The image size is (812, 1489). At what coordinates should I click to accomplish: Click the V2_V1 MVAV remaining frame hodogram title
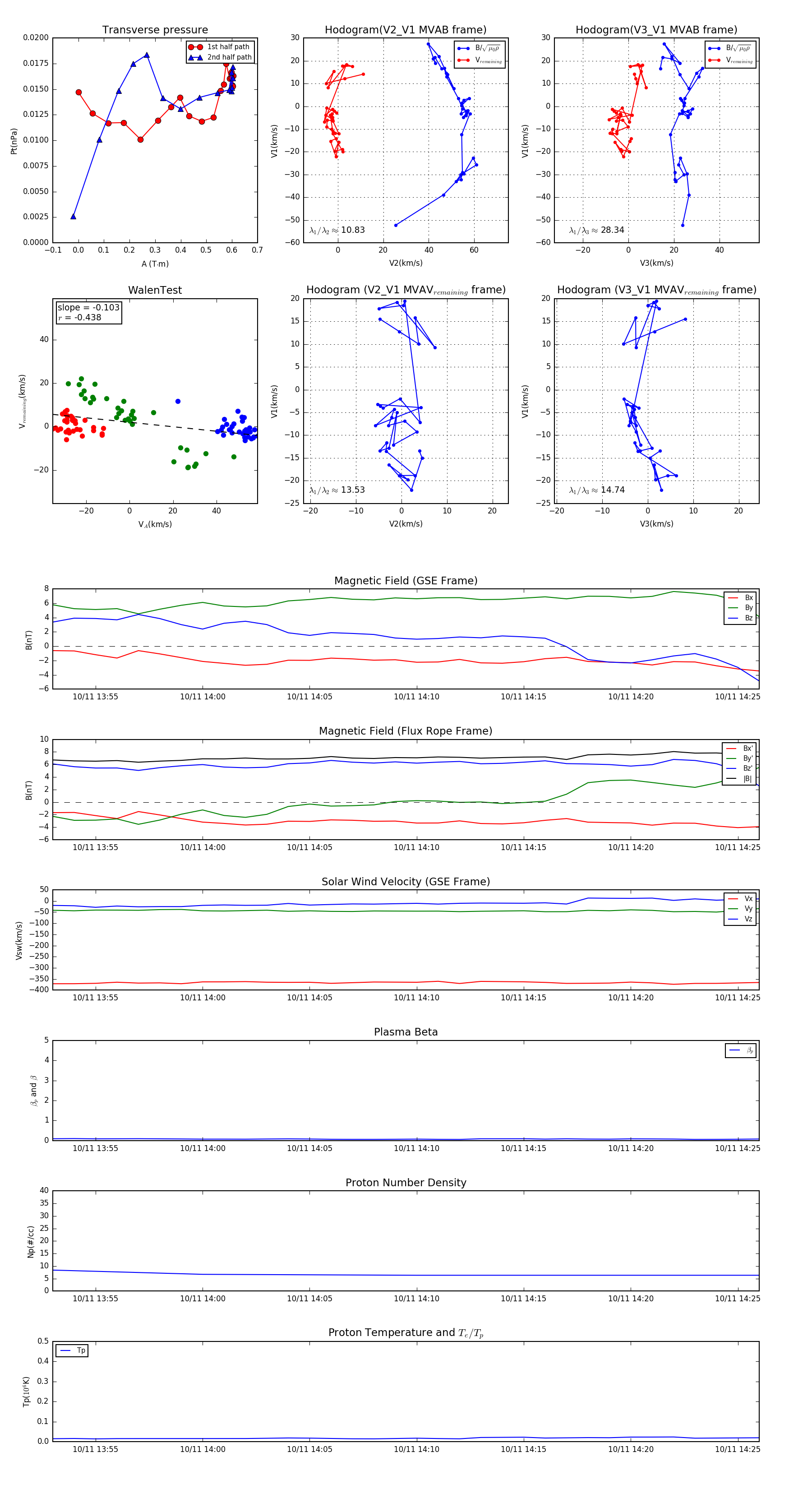[x=406, y=290]
